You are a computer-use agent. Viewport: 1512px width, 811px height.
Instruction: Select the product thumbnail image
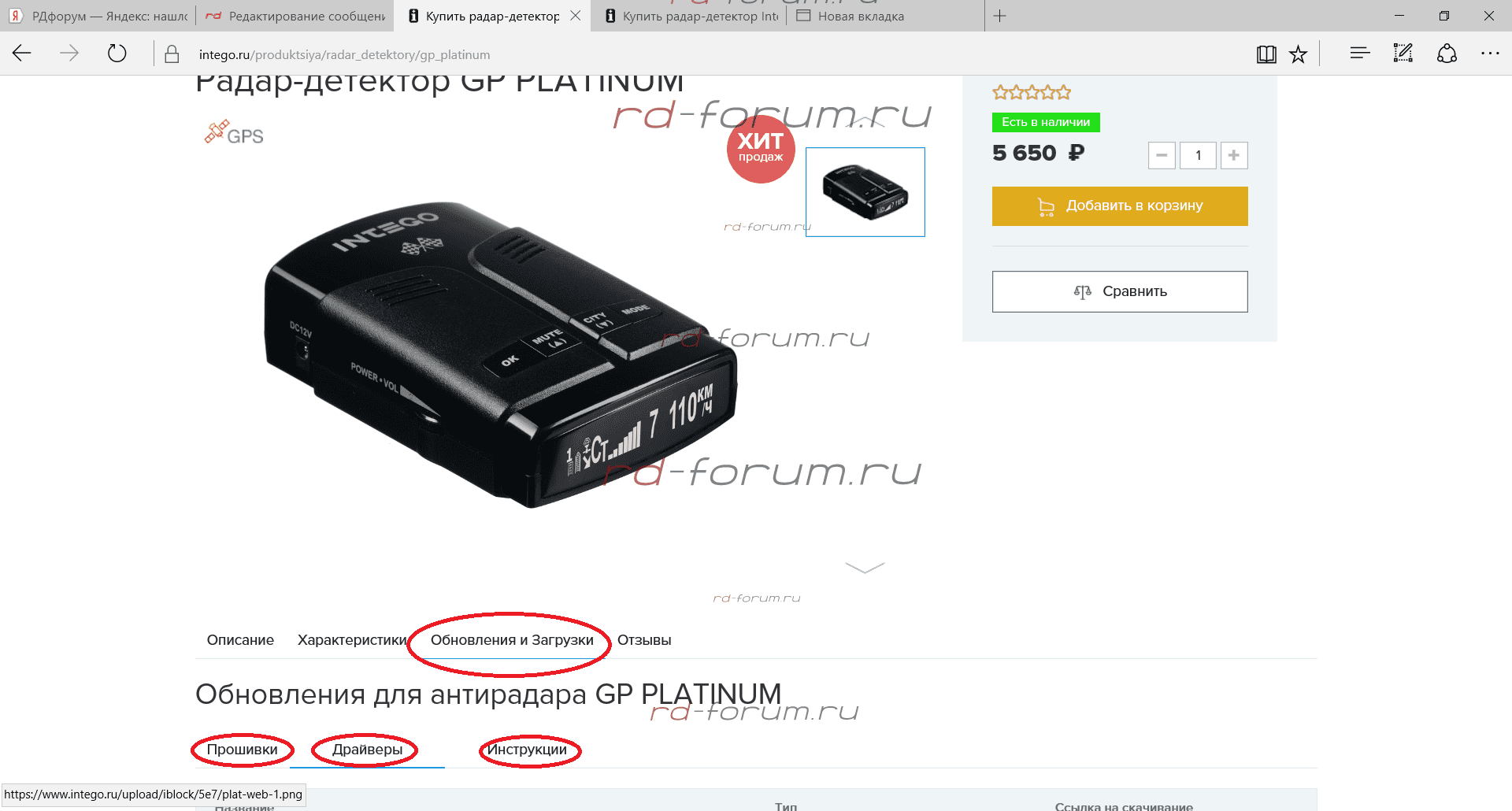click(x=865, y=192)
